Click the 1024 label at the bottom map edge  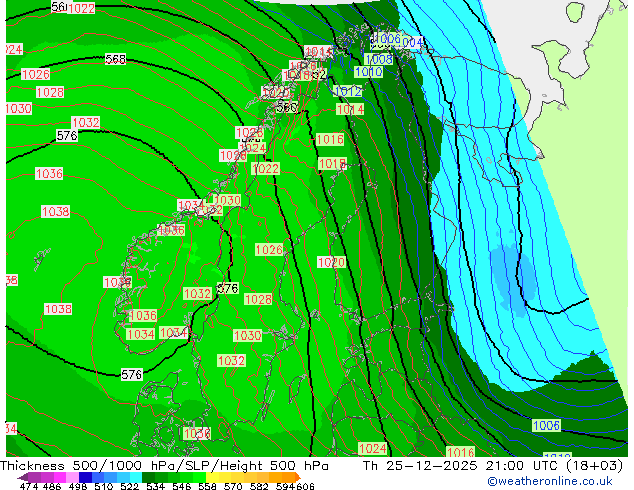(x=373, y=448)
